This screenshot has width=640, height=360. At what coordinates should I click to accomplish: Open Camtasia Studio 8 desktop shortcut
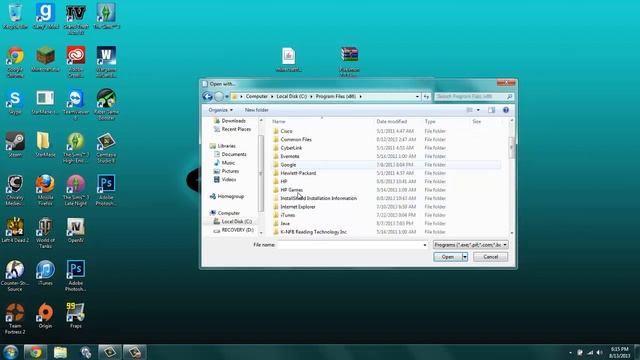click(106, 148)
